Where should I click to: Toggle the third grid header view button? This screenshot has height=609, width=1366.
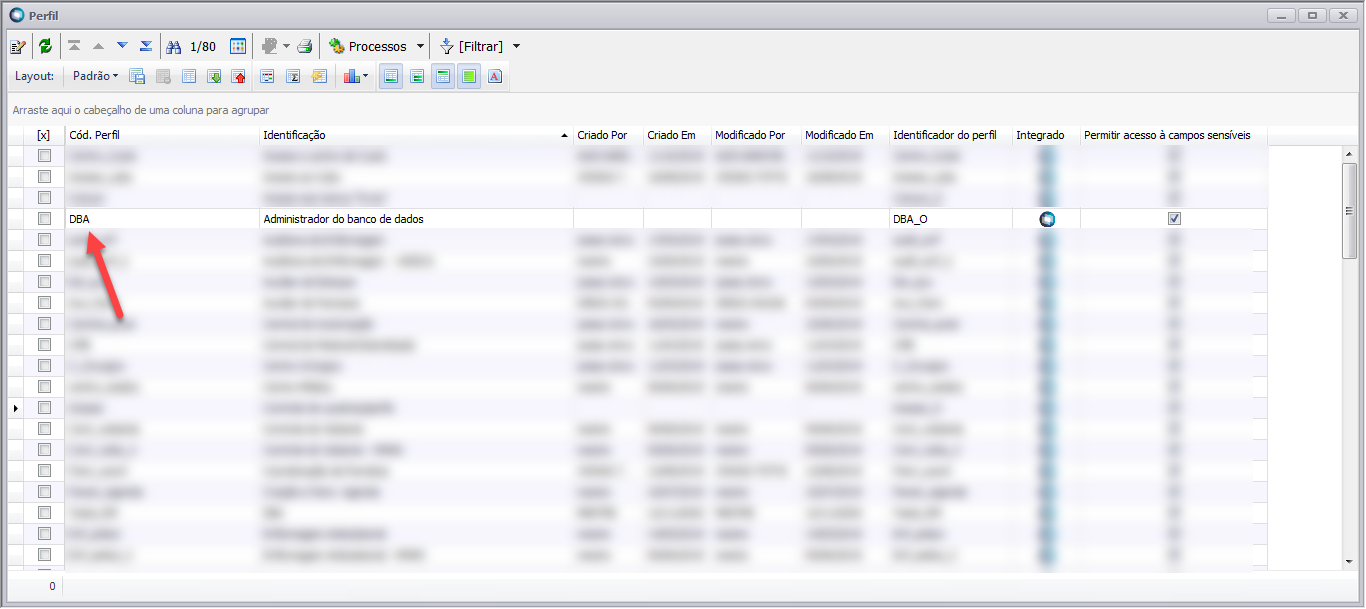(x=443, y=76)
